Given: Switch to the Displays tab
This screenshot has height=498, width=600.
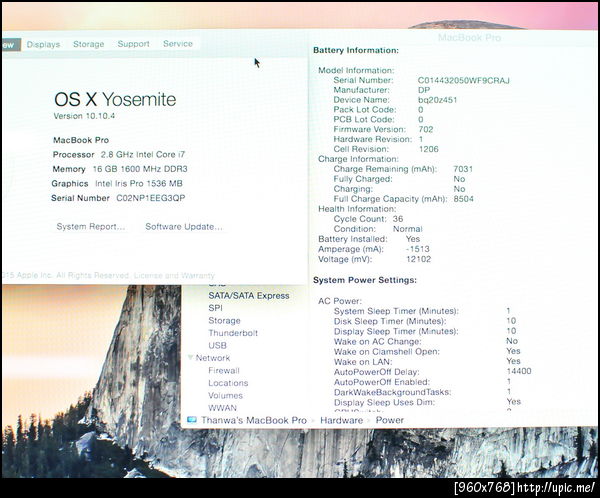Looking at the screenshot, I should (x=43, y=44).
